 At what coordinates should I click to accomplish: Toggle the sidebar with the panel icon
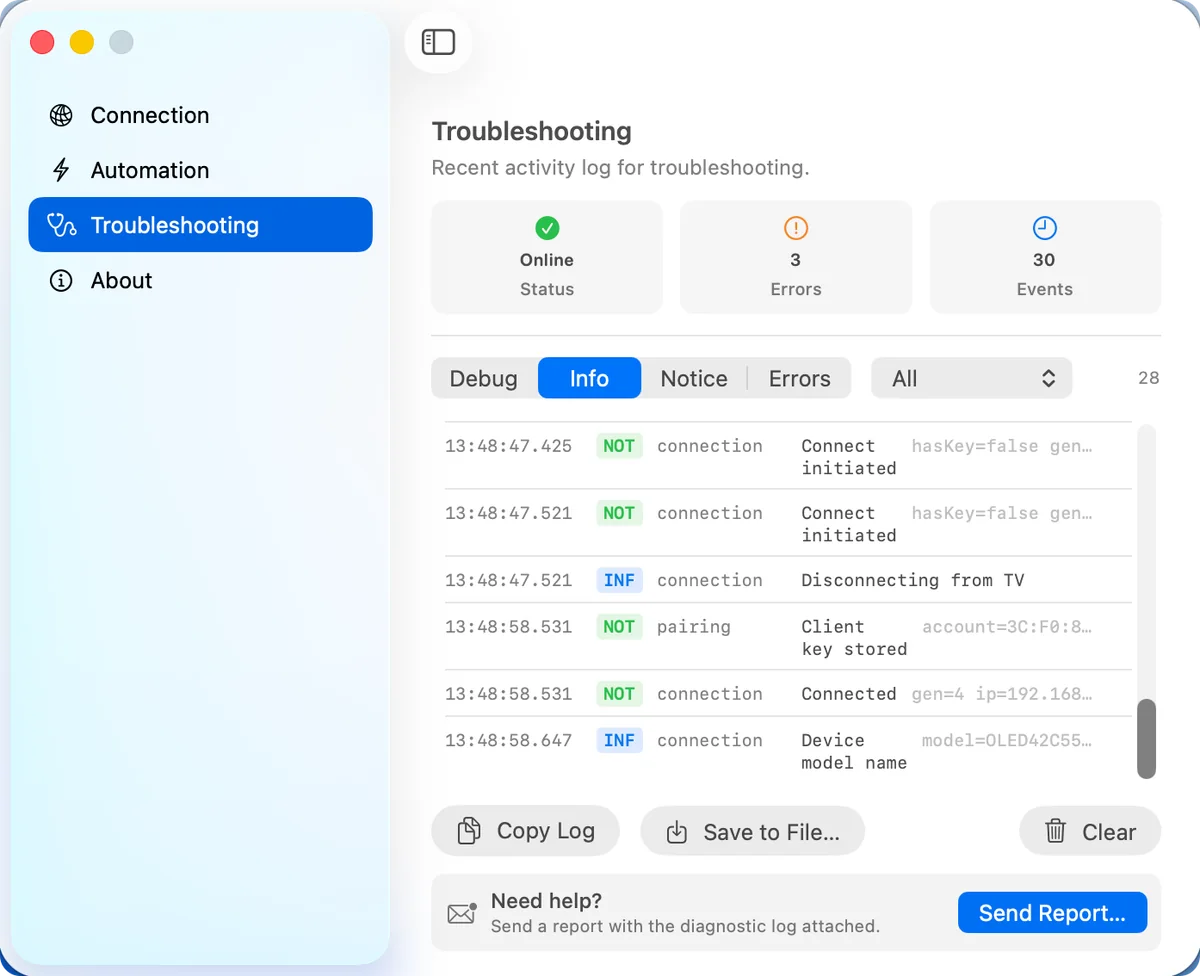(x=438, y=42)
